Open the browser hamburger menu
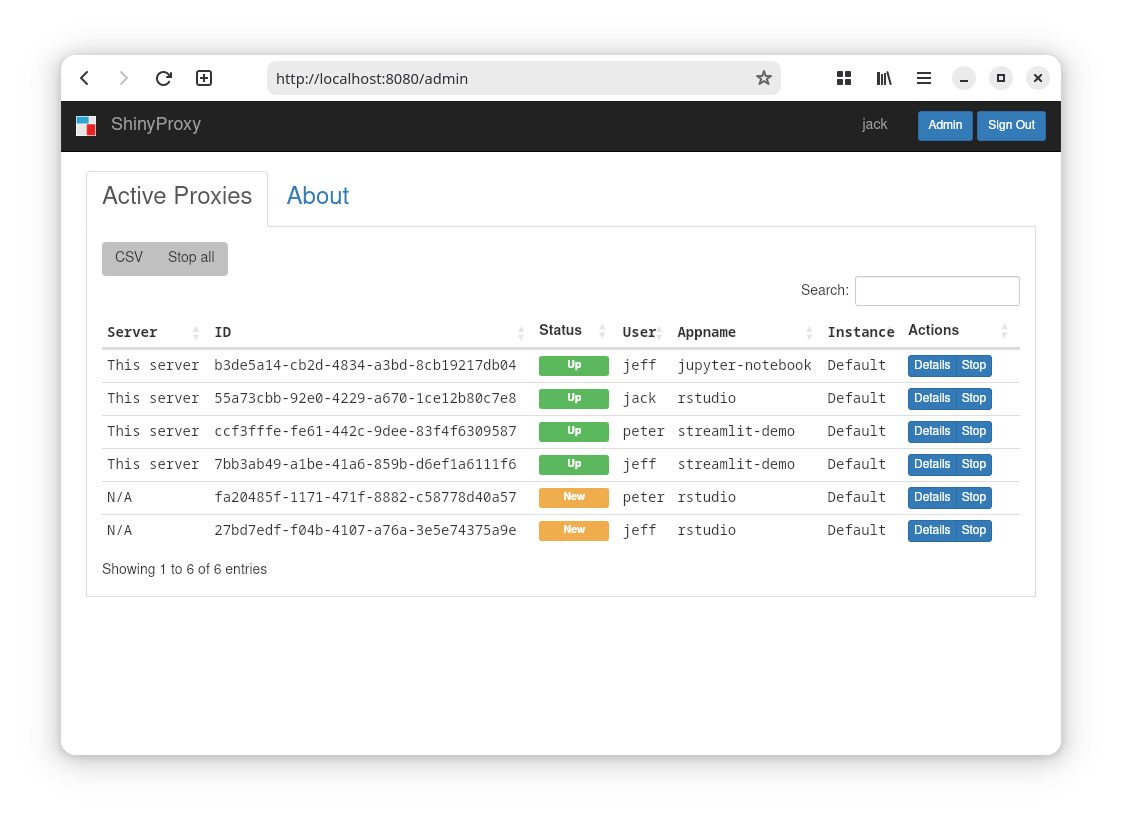The width and height of the screenshot is (1122, 822). tap(924, 78)
